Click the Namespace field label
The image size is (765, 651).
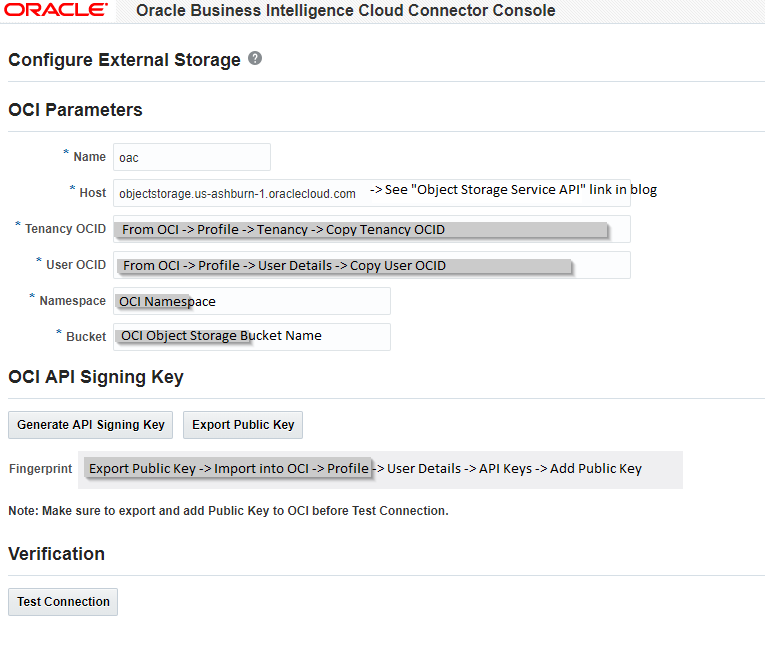click(72, 301)
